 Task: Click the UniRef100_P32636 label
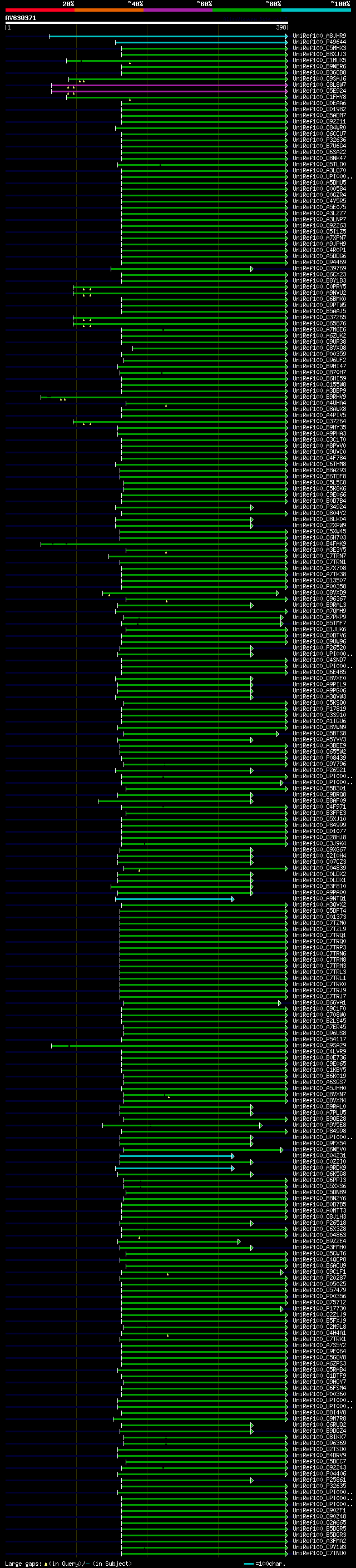point(319,140)
